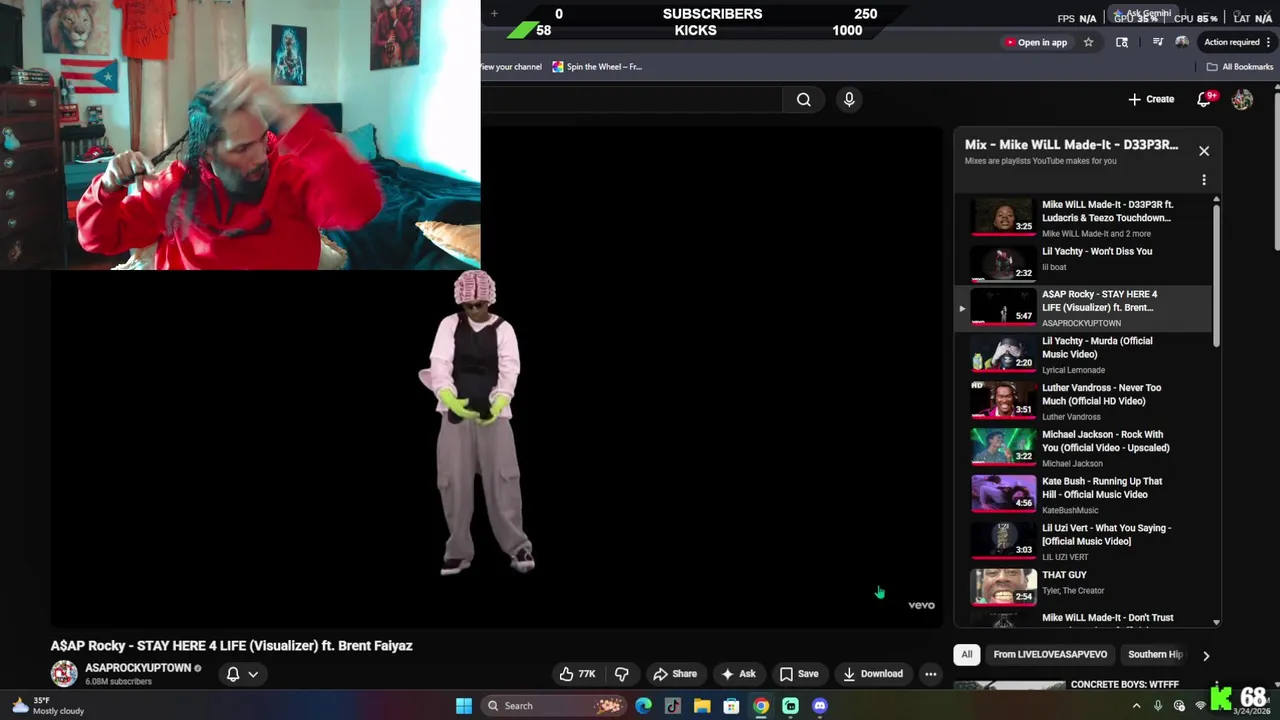Image resolution: width=1280 pixels, height=720 pixels.
Task: Open Chrome three-dot menu next to Action required
Action: [x=1268, y=42]
